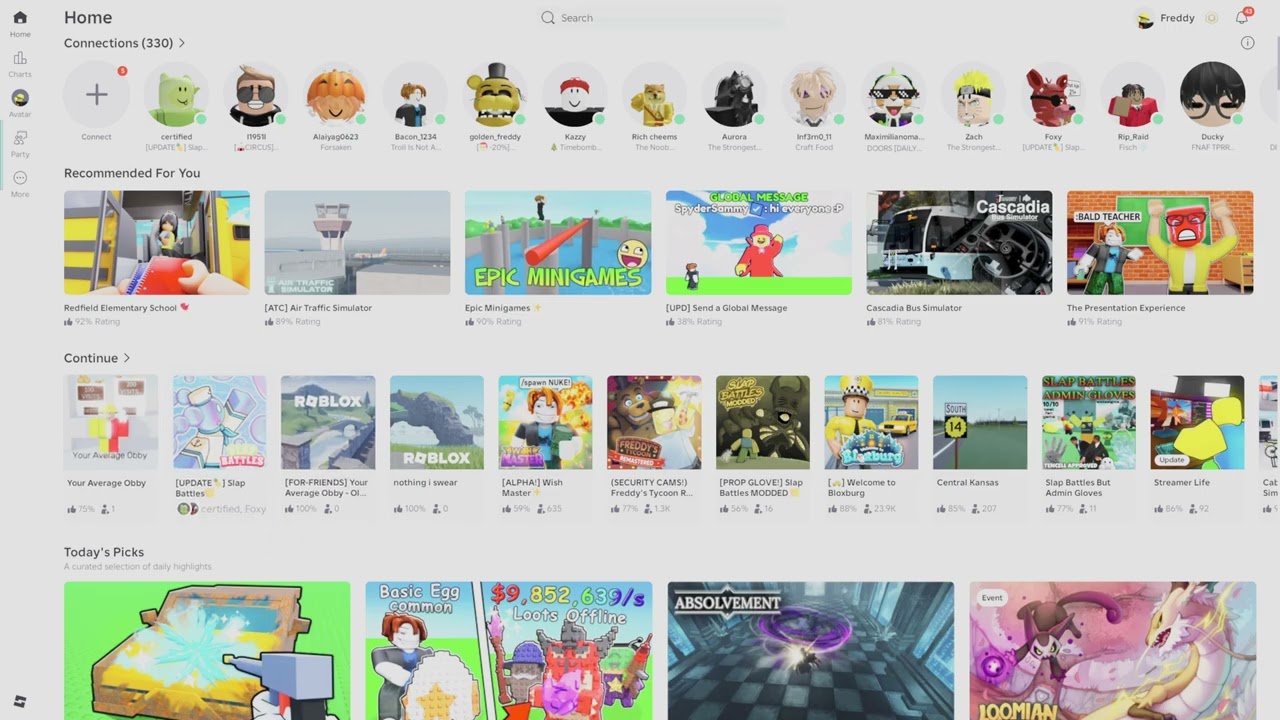This screenshot has width=1280, height=720.
Task: Open the Redfield Elementary School thumbnail
Action: click(157, 243)
